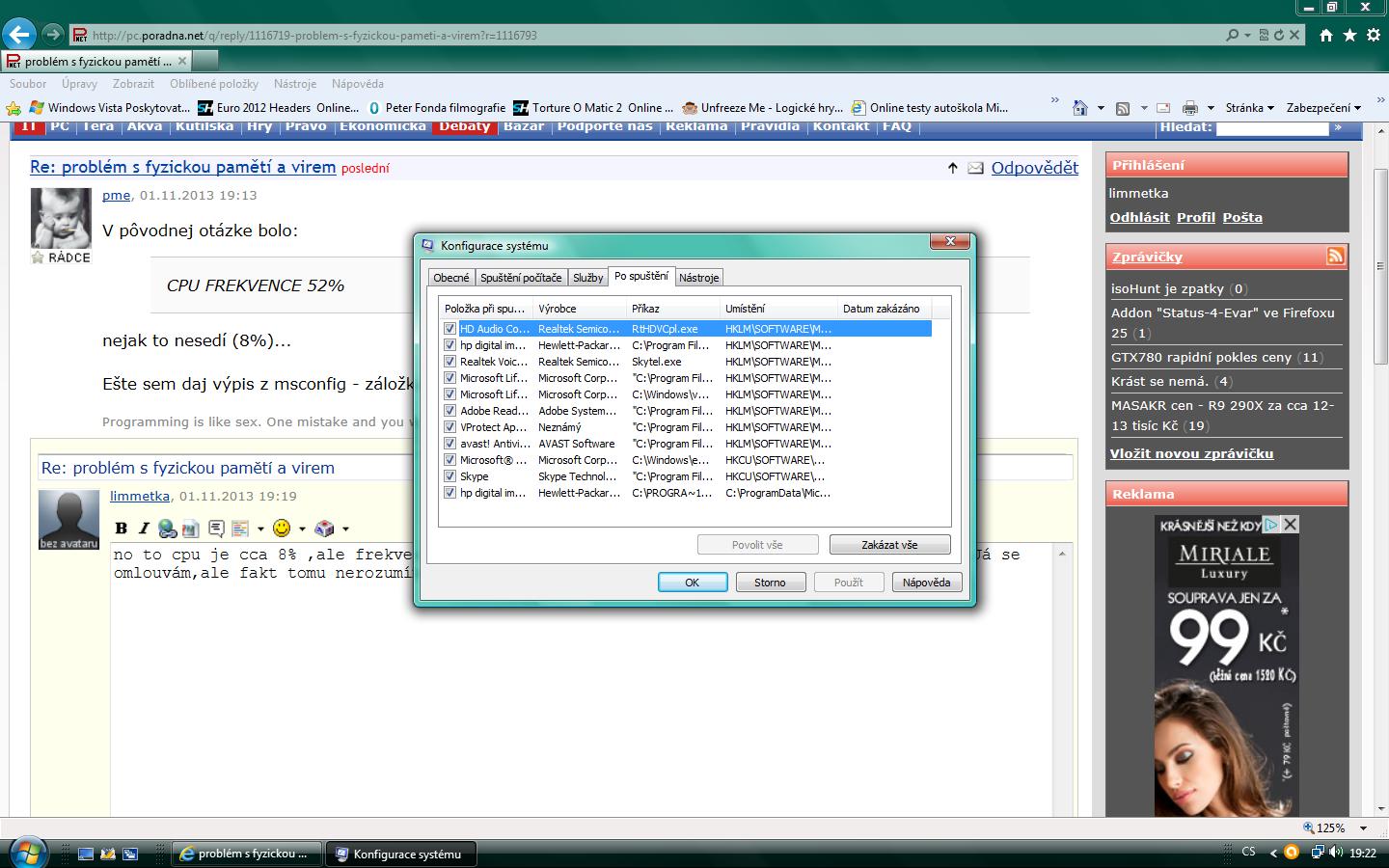The width and height of the screenshot is (1389, 868).
Task: Click the Konfigurace systému taskbar button
Action: [400, 854]
